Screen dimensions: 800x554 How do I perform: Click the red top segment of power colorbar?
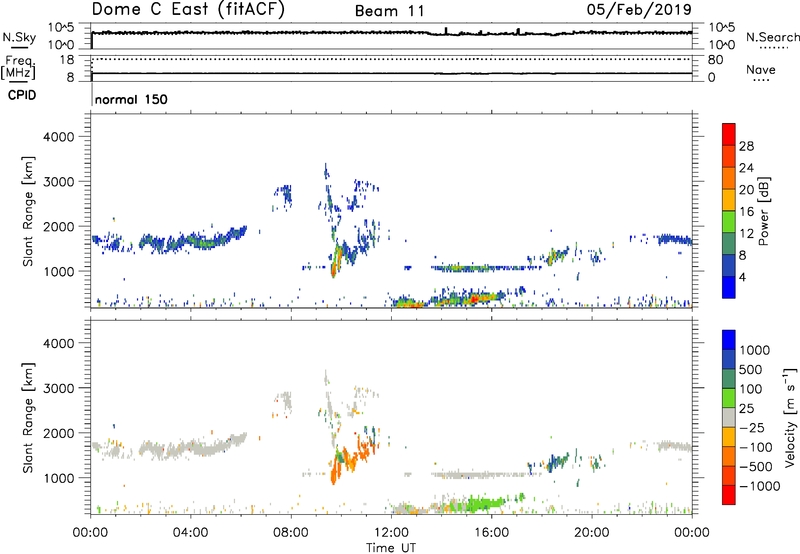(x=729, y=134)
